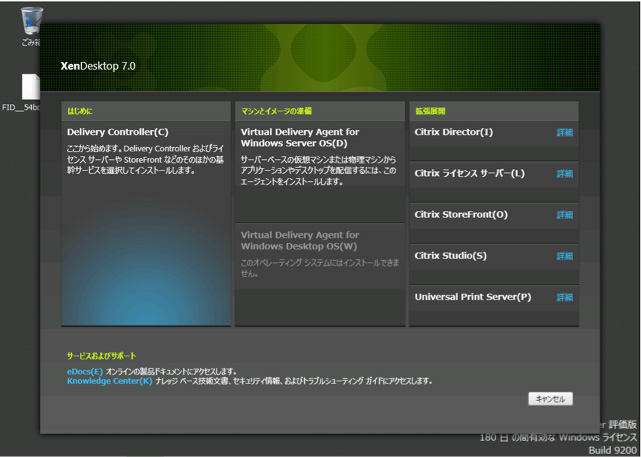
Task: Click the XenDesktop 7.0 title text
Action: 98,66
